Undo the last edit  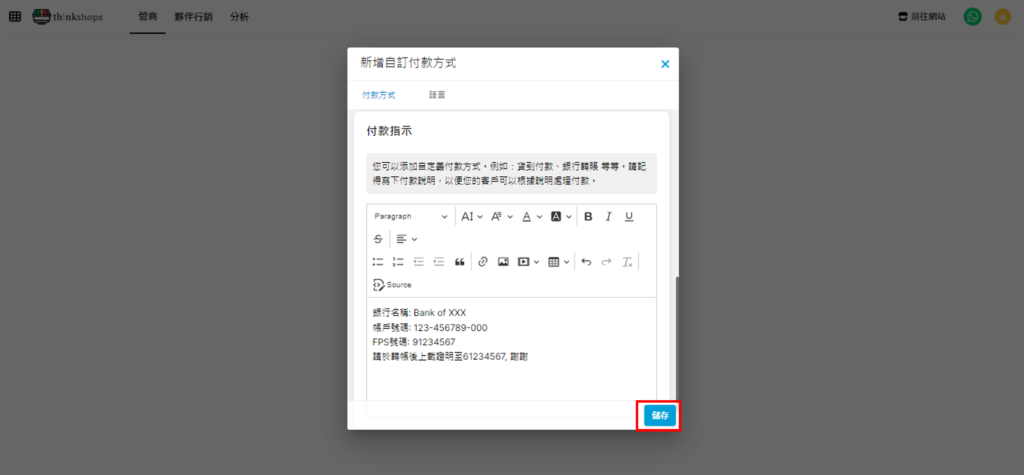coord(586,262)
